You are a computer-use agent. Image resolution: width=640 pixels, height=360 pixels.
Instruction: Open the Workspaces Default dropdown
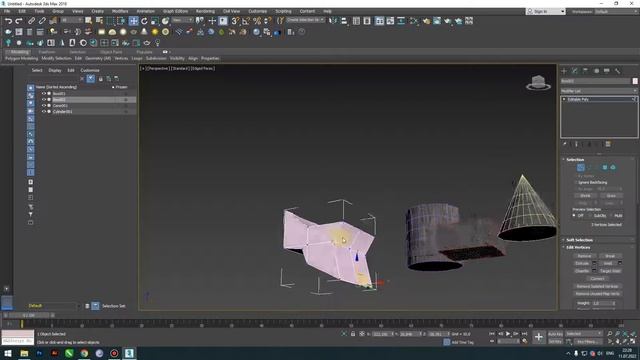click(x=616, y=11)
